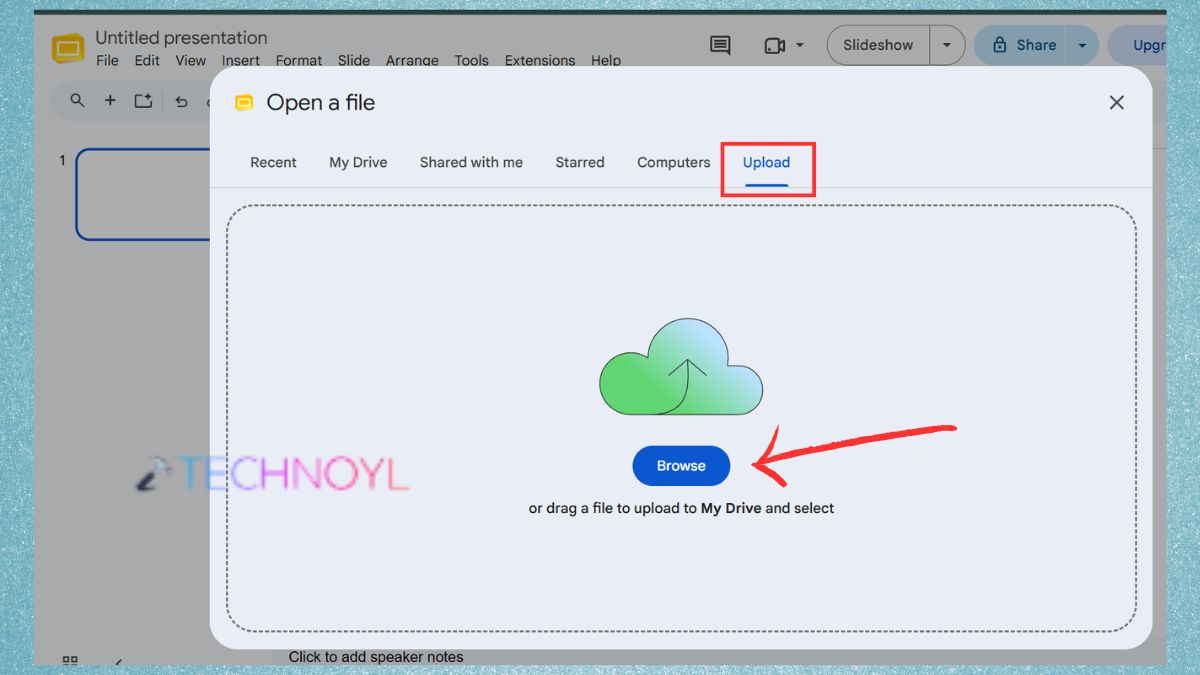Open the Extensions menu
The image size is (1200, 675).
[540, 60]
